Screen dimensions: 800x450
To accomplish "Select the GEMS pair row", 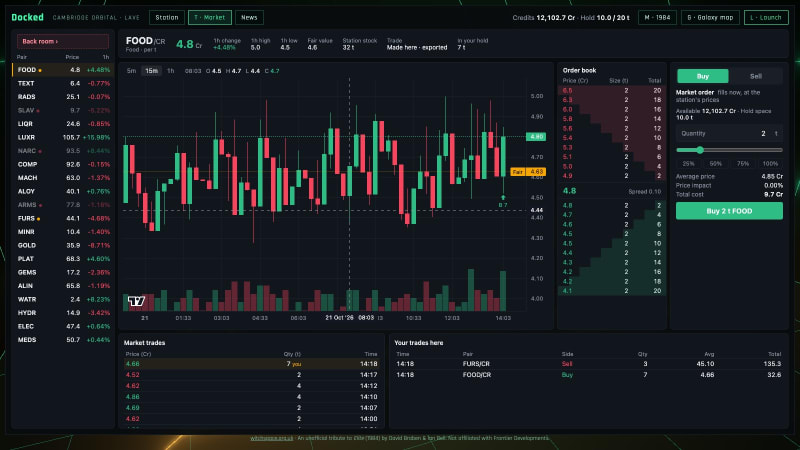I will click(x=62, y=272).
